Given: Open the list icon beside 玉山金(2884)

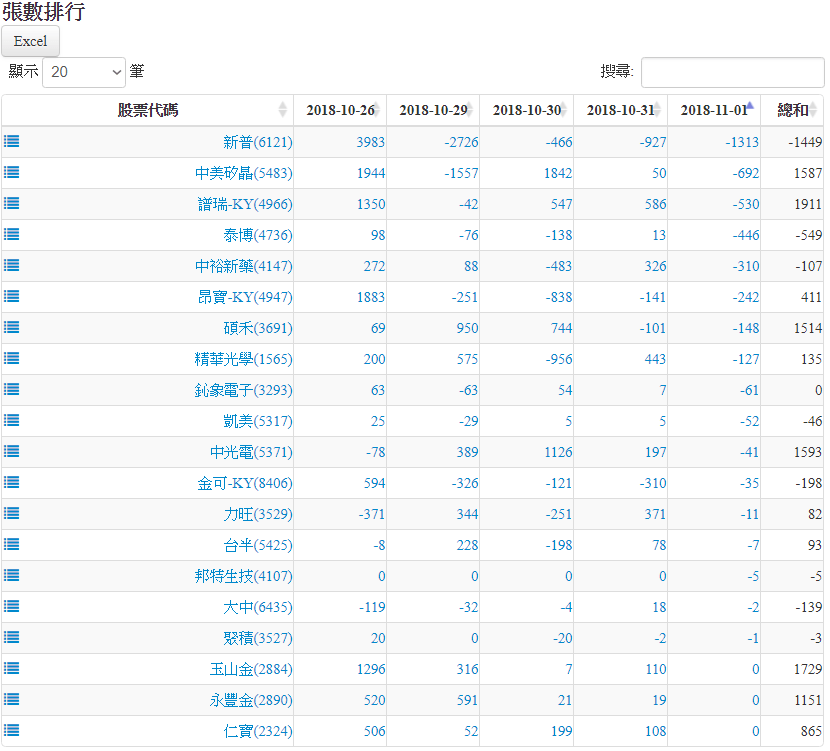Looking at the screenshot, I should [x=12, y=669].
